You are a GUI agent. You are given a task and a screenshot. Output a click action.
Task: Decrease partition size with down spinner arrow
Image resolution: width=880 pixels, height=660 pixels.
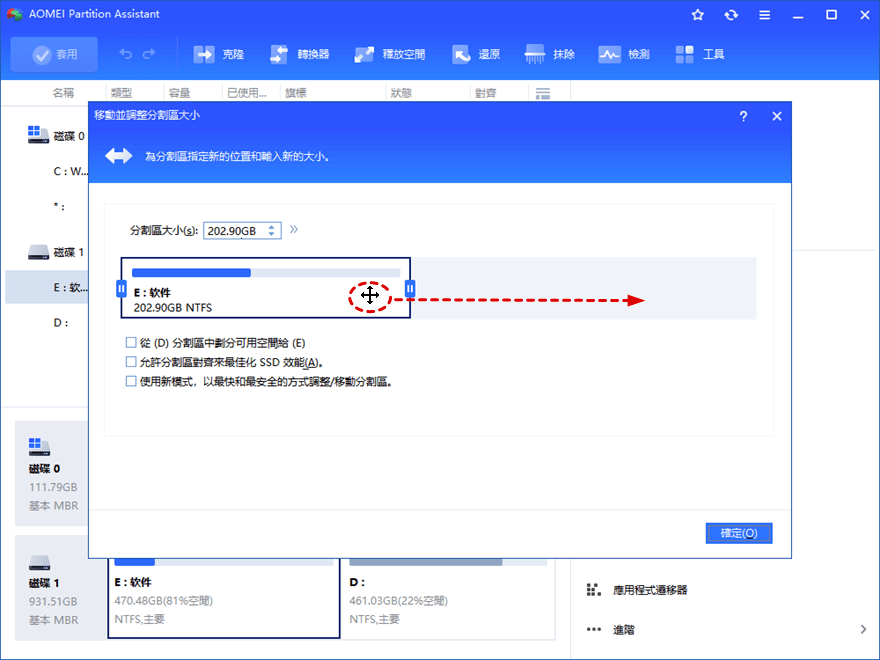[272, 234]
